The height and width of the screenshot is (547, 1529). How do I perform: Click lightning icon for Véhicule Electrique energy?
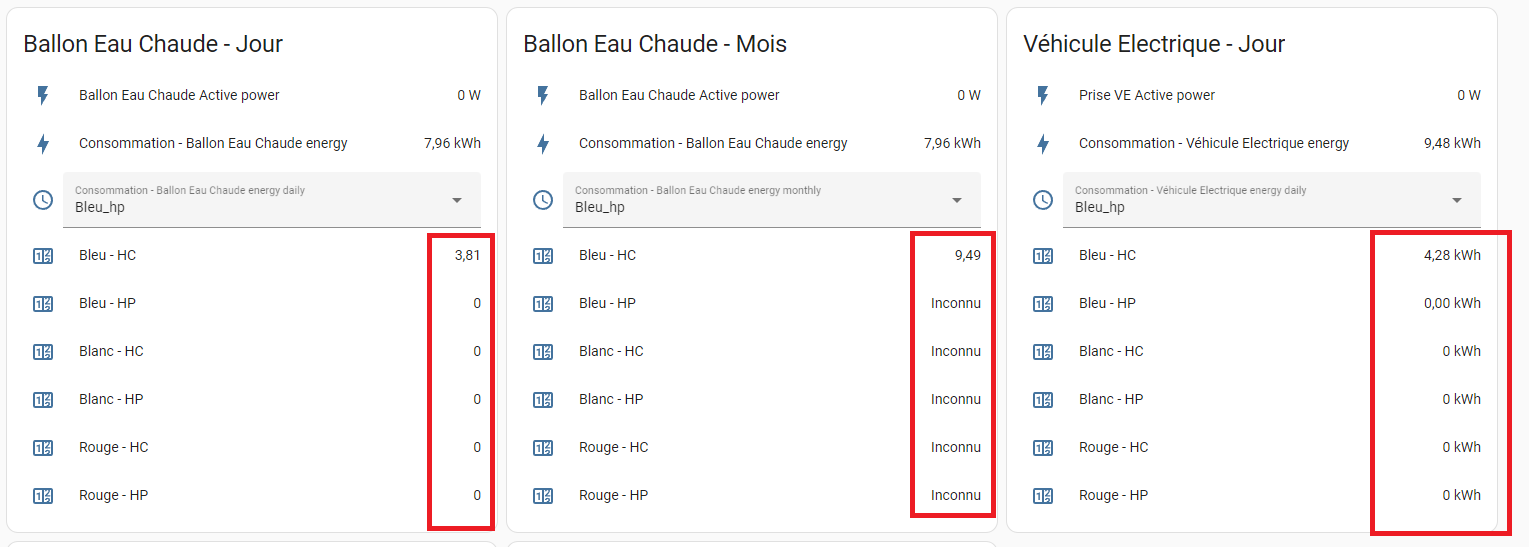point(1043,144)
